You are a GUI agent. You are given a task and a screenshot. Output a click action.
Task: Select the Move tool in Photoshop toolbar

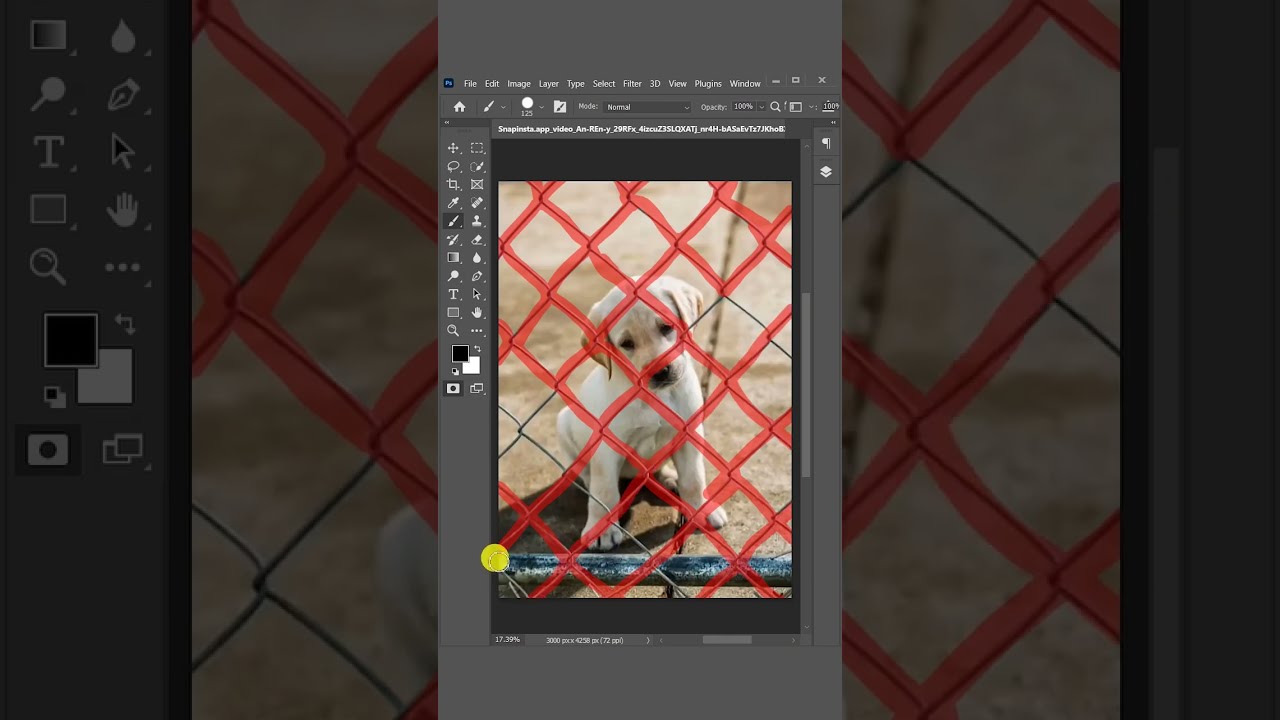(453, 148)
